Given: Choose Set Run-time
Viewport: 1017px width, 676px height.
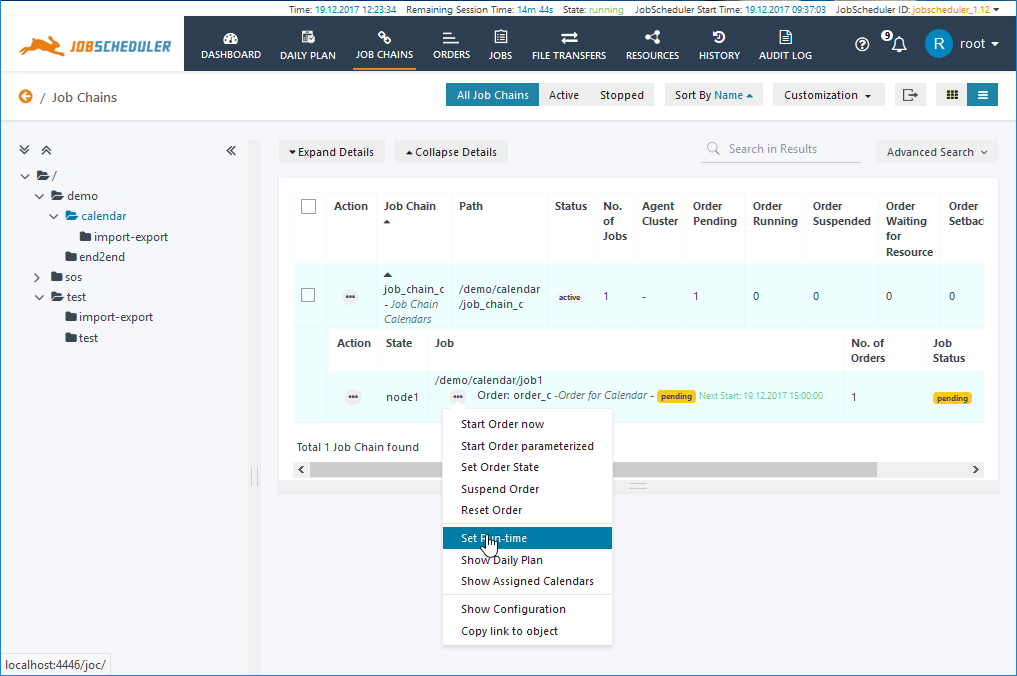Looking at the screenshot, I should 527,538.
